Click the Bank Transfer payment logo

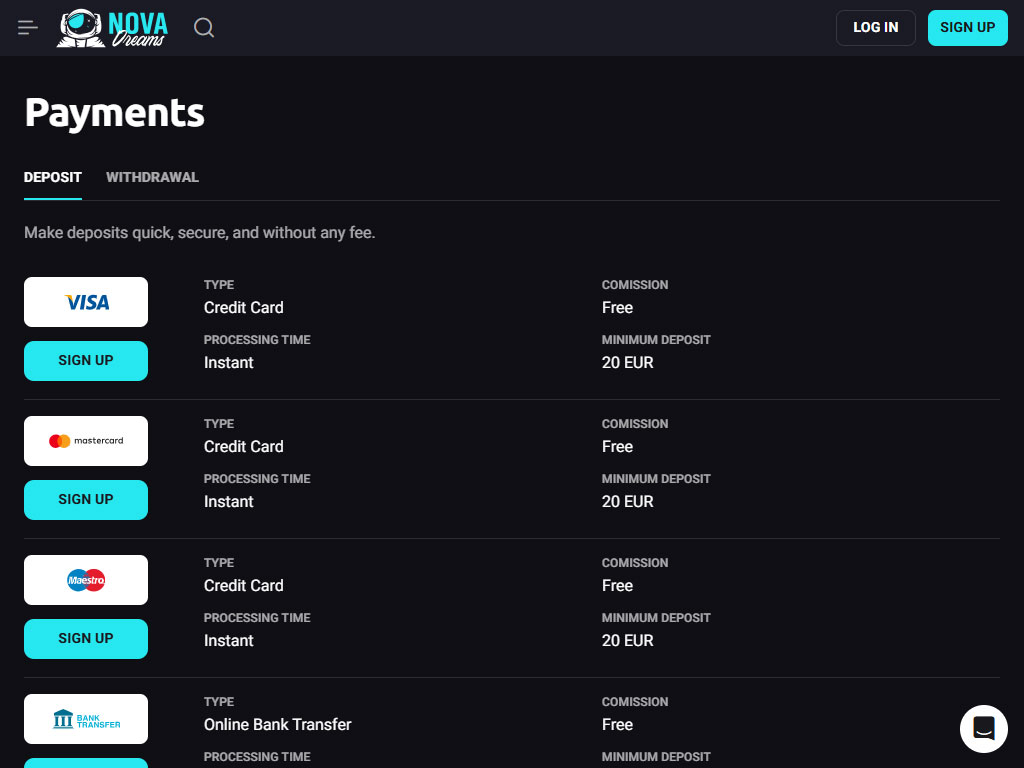(x=86, y=719)
